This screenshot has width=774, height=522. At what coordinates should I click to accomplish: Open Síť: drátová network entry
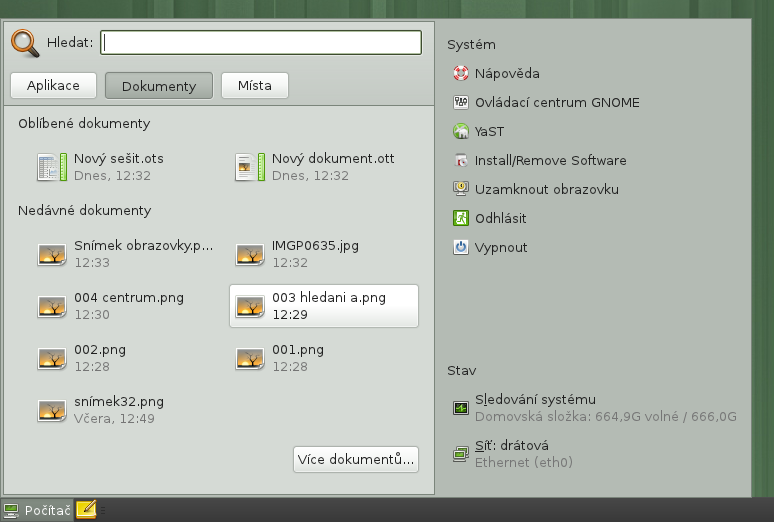(x=513, y=454)
